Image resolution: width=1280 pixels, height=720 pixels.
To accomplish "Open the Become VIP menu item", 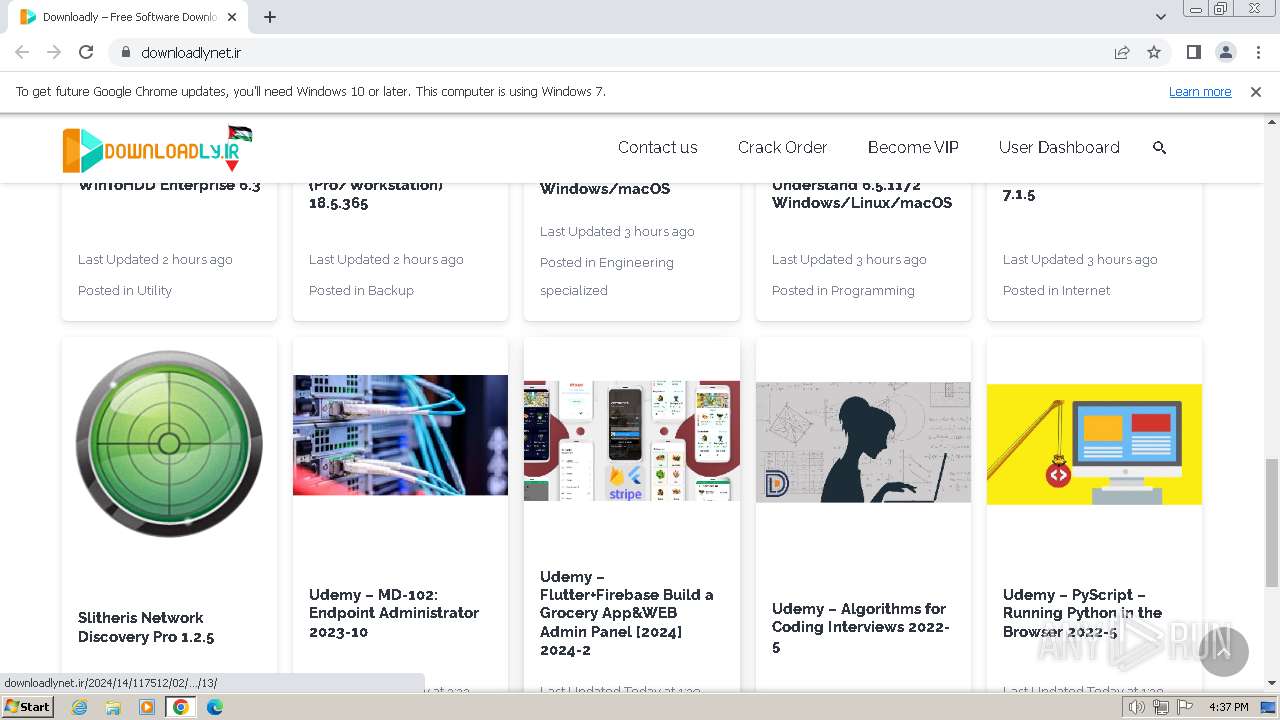I will tap(913, 147).
